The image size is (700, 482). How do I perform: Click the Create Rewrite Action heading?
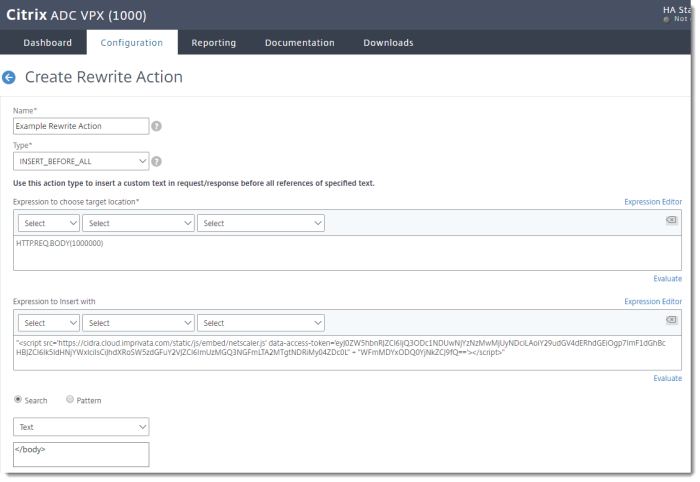[x=104, y=77]
